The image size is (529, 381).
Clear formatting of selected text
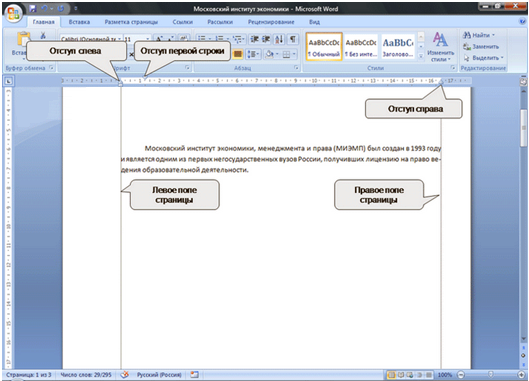tap(184, 39)
